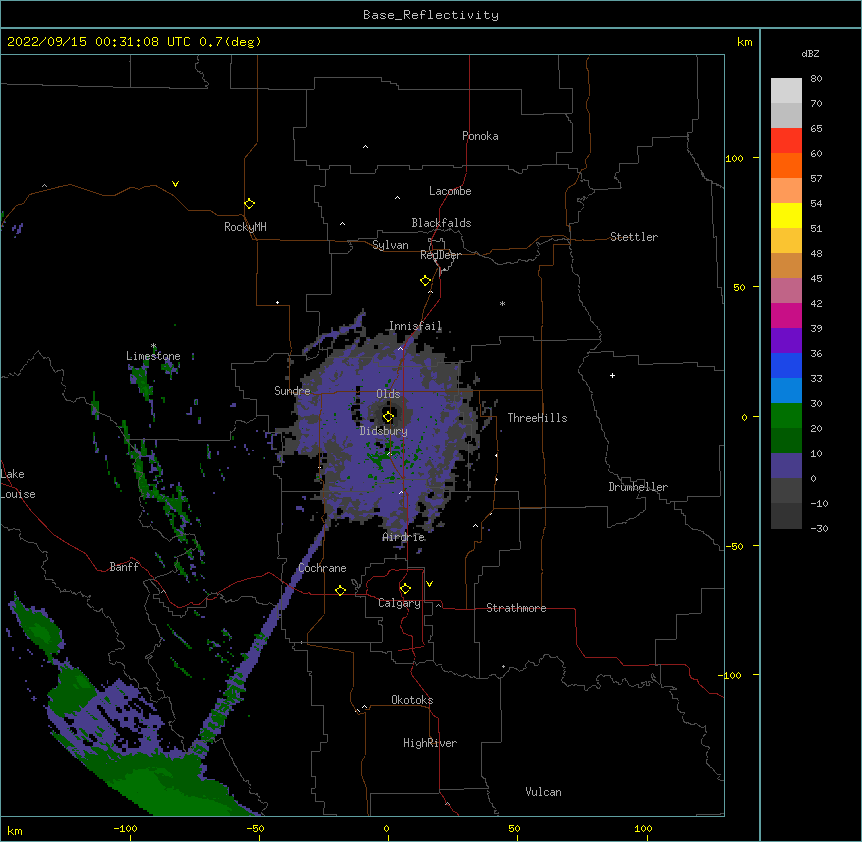Pick the bright yellow 54 dBZ swatch
Viewport: 862px width, 842px height.
[786, 215]
